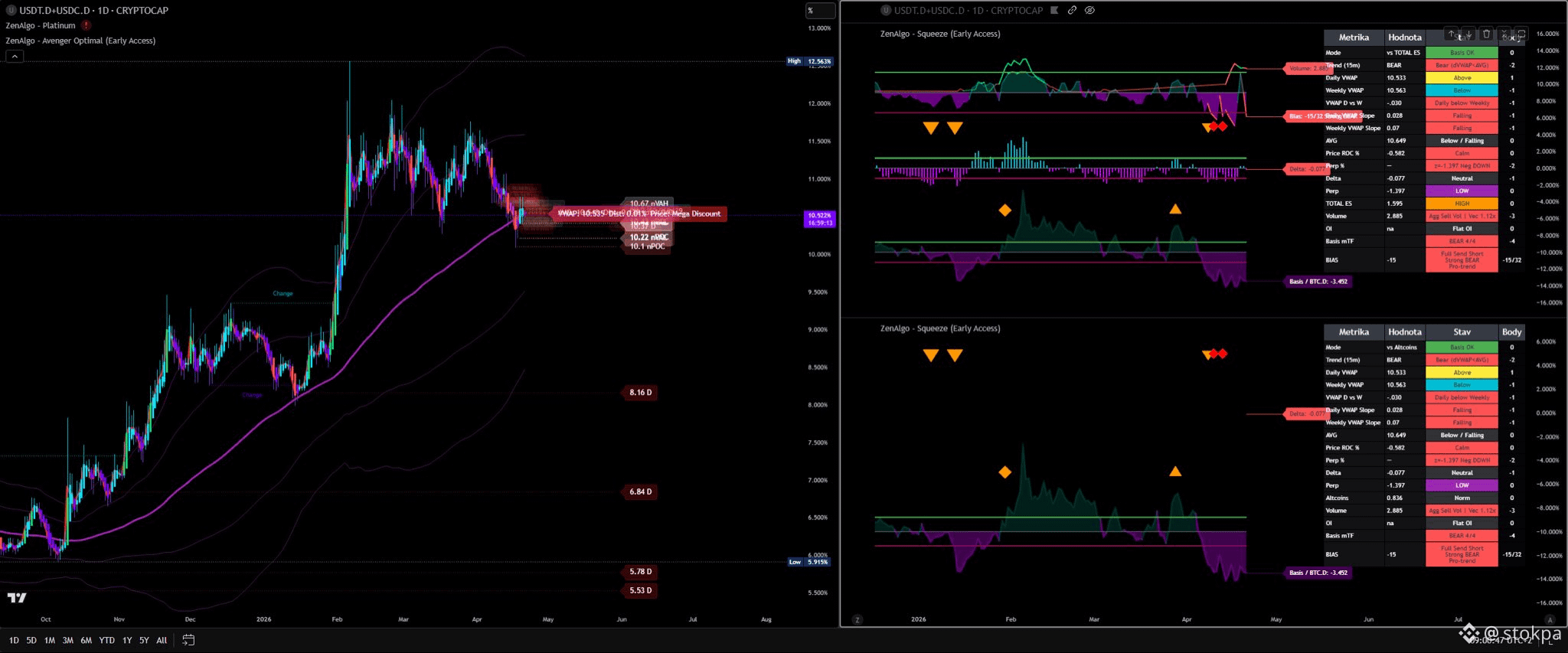Image resolution: width=1568 pixels, height=653 pixels.
Task: Click the lower Basis / BTC.D: -3.452 label
Action: coord(1318,573)
